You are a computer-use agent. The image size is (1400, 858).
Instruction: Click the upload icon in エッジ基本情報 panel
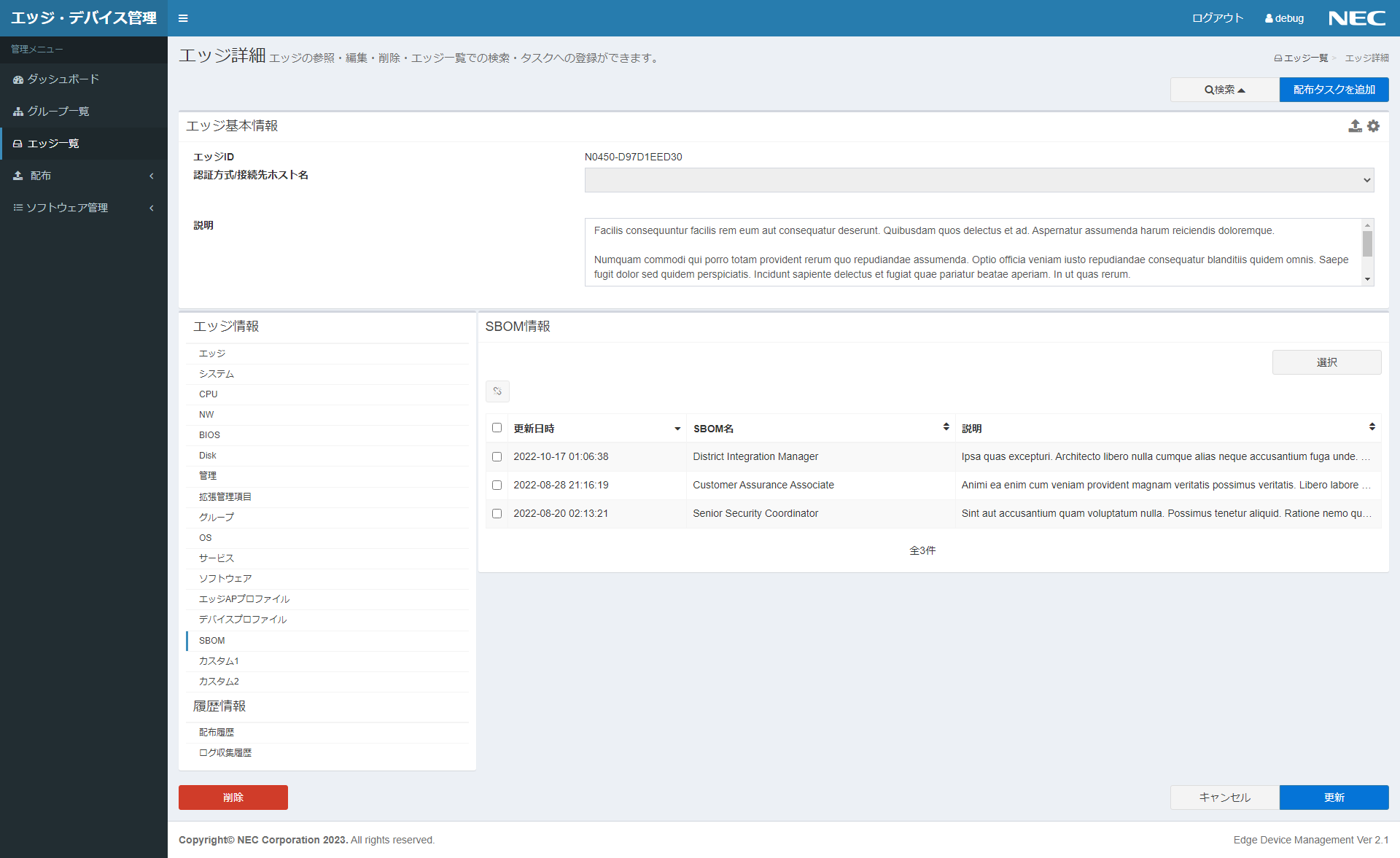tap(1355, 125)
